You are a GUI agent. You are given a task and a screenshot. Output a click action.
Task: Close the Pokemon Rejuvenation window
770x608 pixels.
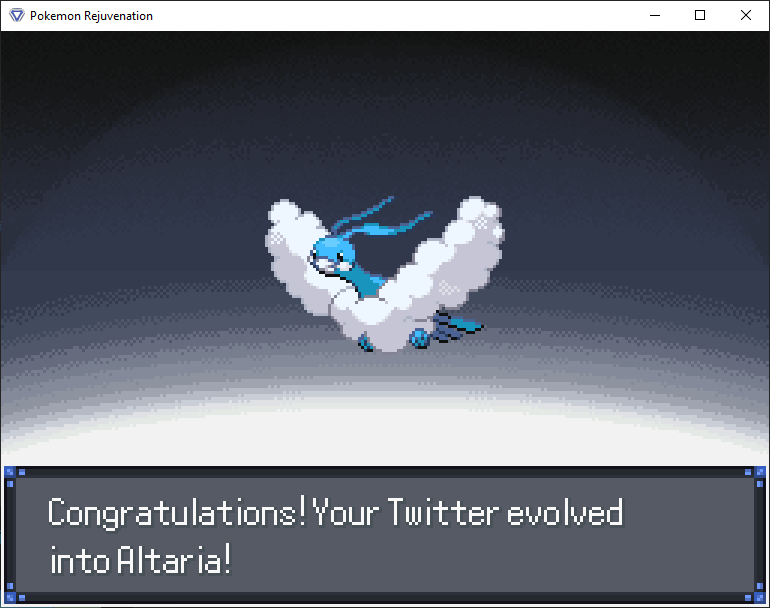[745, 15]
